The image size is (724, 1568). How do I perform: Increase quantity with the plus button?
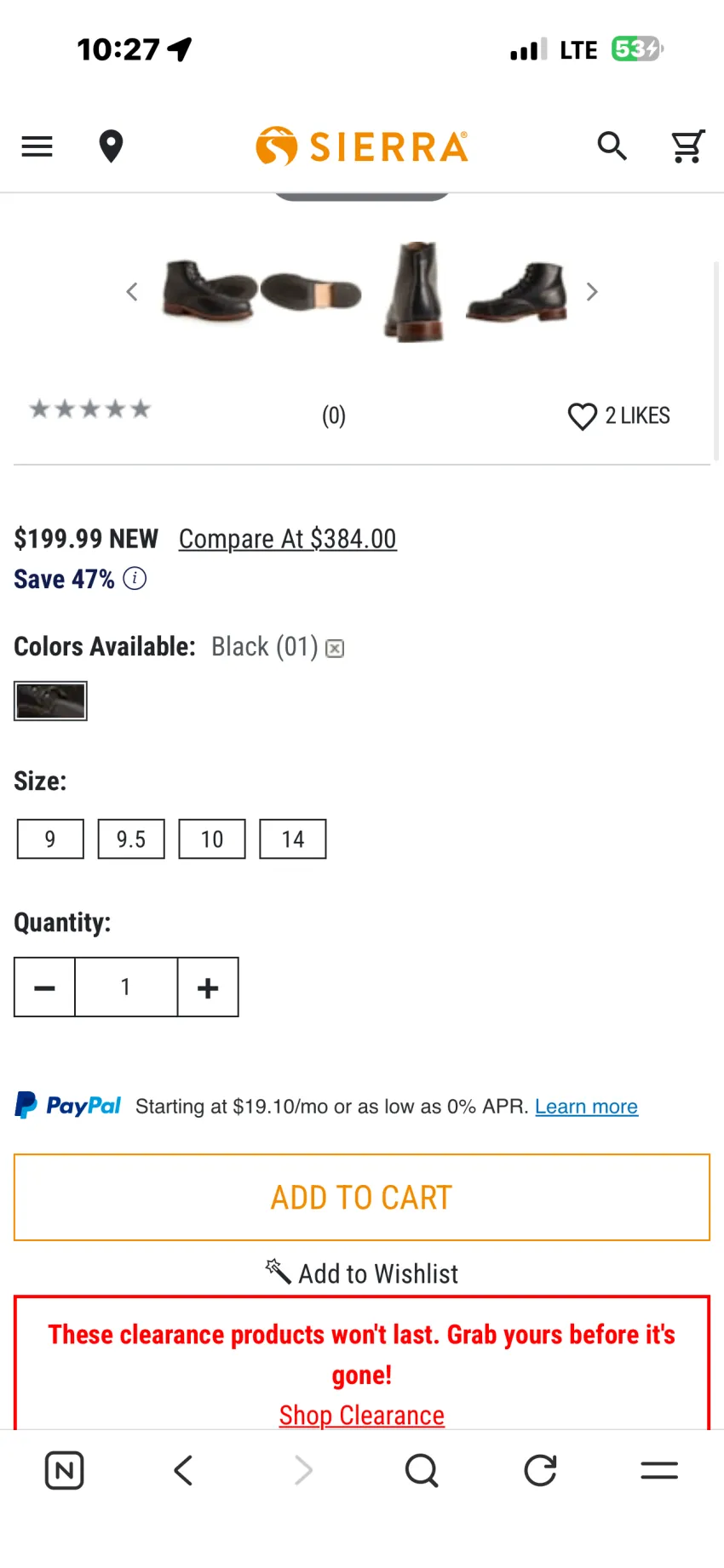(x=208, y=987)
